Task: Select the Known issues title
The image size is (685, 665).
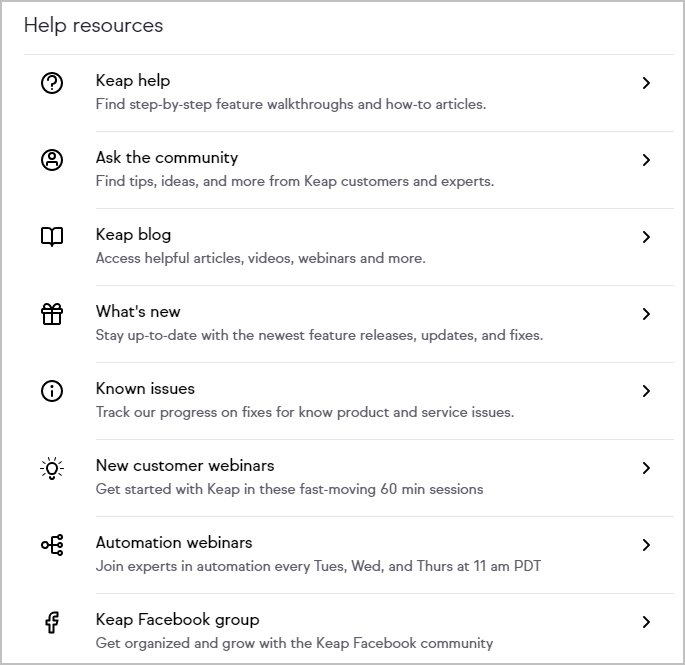Action: pos(145,389)
